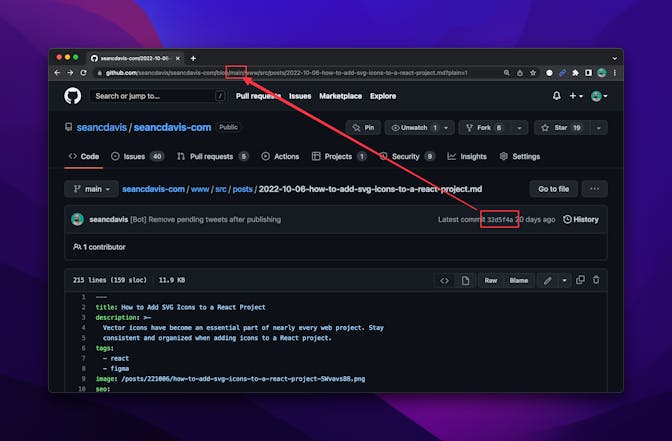Open the notifications bell
672x441 pixels.
pyautogui.click(x=557, y=96)
